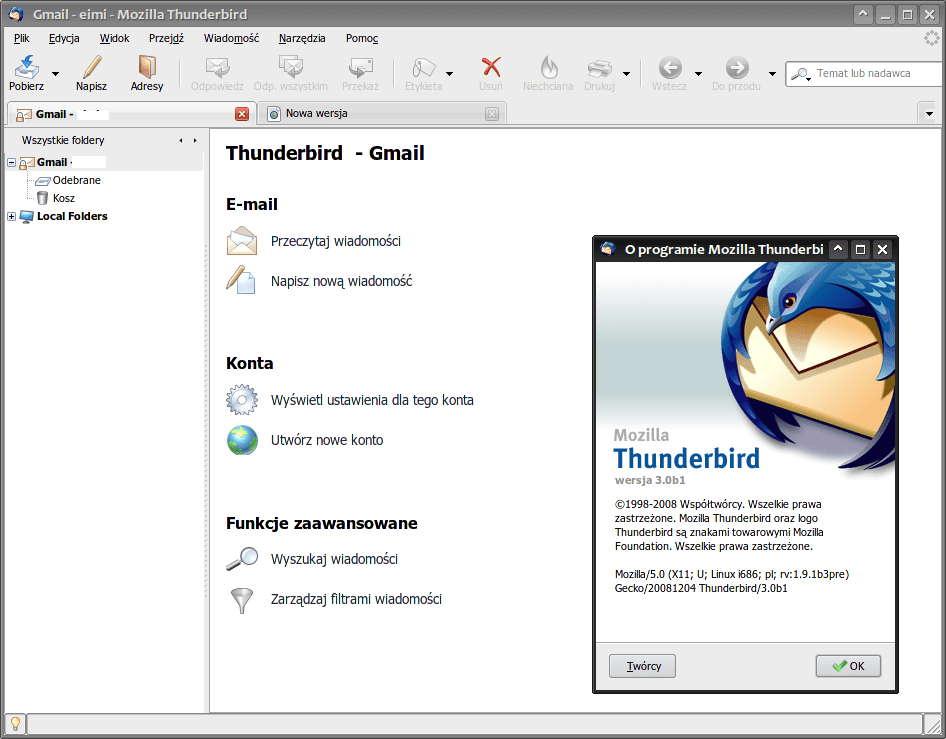Click the account settings gear icon

(x=242, y=400)
